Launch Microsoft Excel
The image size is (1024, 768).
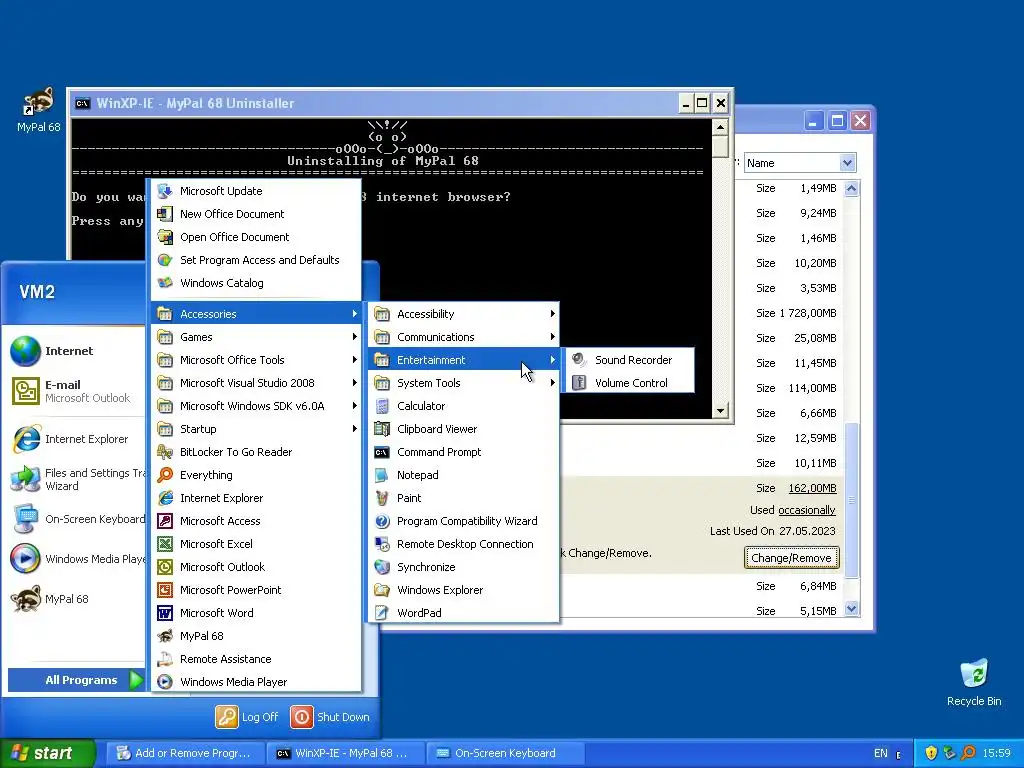[257, 543]
